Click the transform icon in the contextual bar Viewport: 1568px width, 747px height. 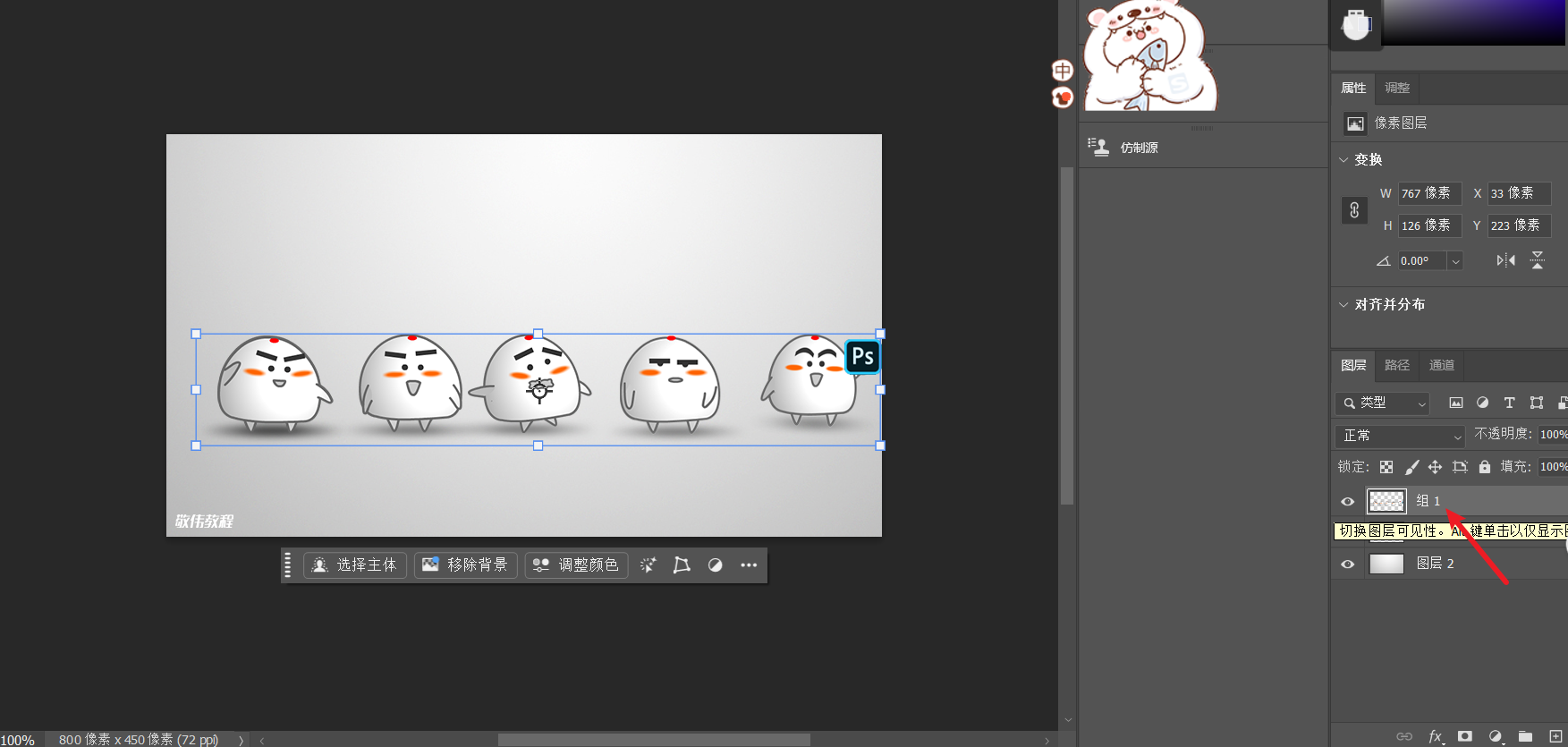[682, 564]
